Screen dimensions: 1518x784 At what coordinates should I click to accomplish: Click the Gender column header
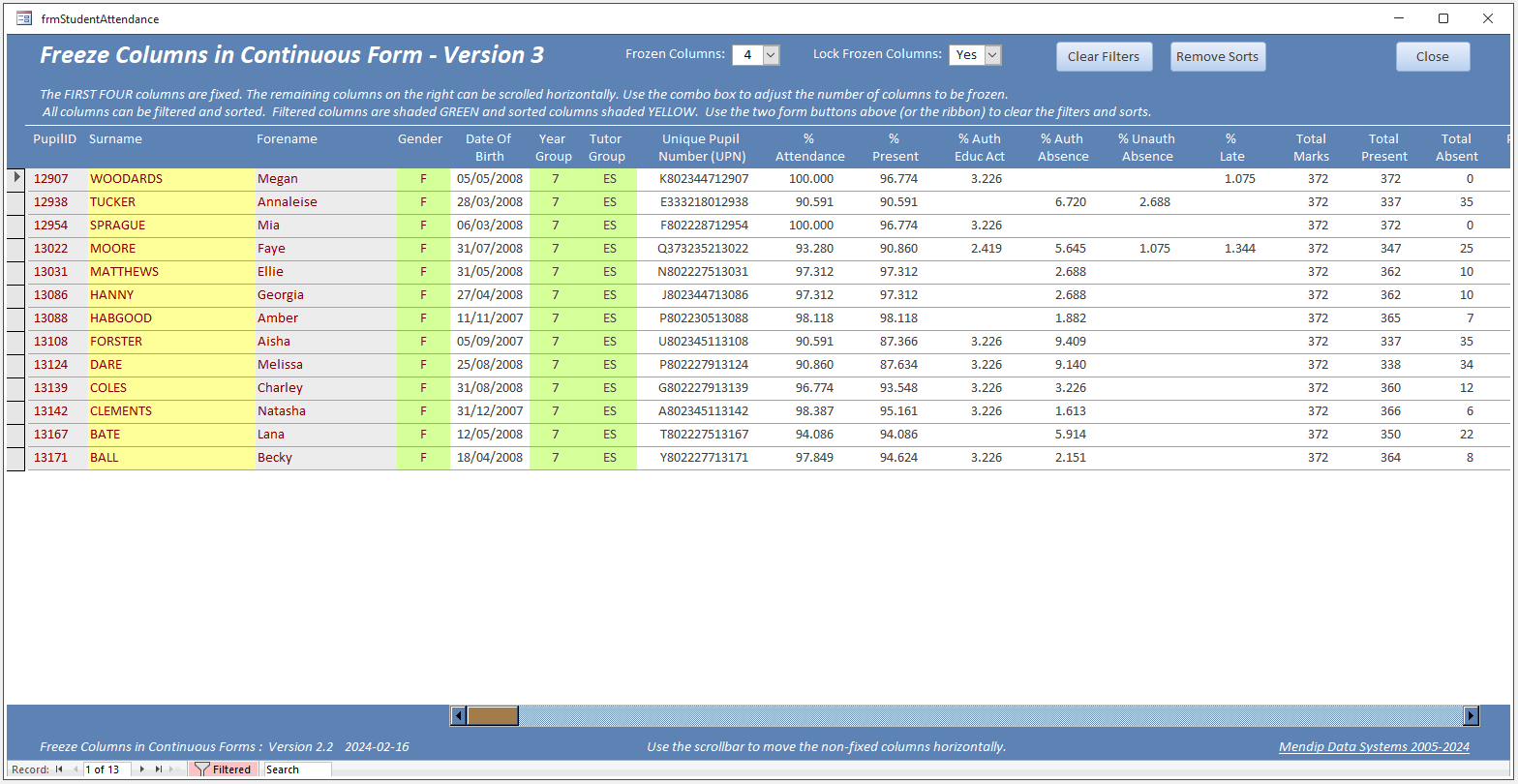420,138
